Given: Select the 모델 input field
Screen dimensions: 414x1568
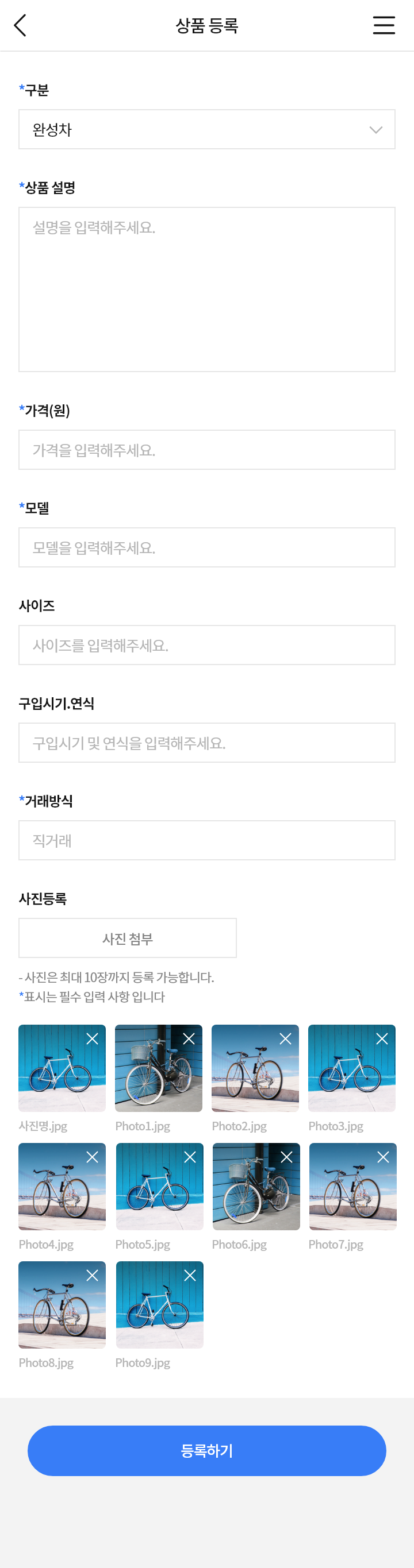Looking at the screenshot, I should (206, 547).
